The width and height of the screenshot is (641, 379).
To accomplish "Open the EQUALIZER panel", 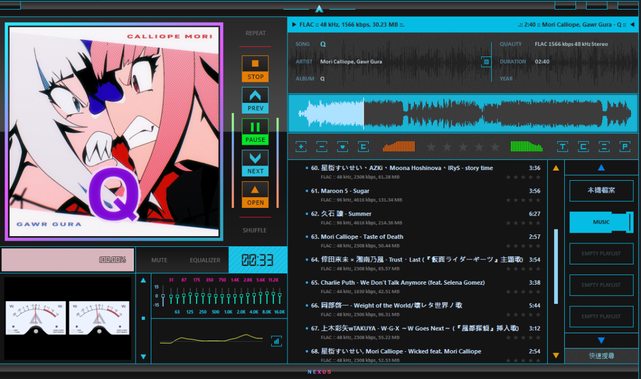I will tap(205, 260).
